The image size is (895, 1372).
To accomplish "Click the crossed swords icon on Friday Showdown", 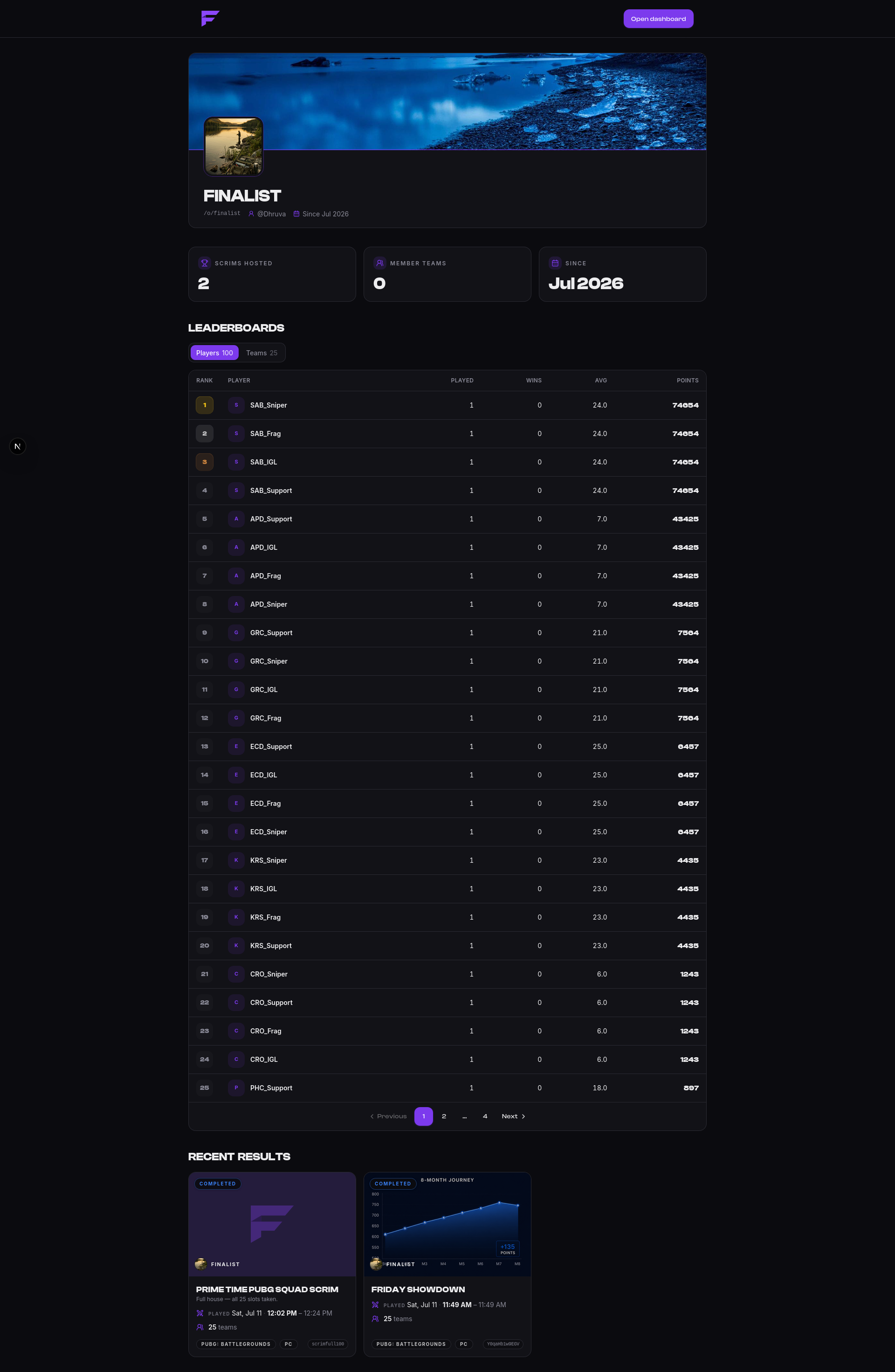I will [375, 1304].
